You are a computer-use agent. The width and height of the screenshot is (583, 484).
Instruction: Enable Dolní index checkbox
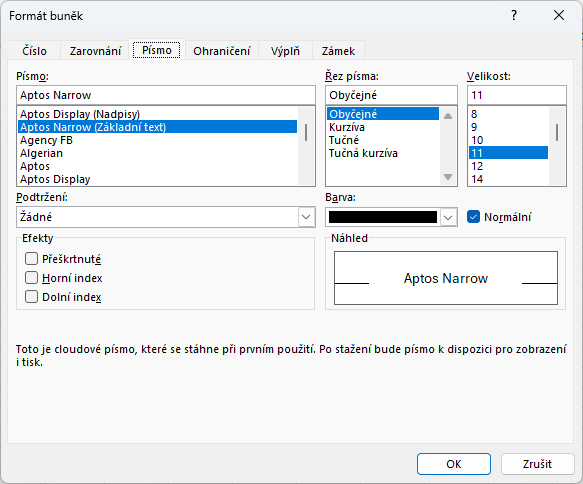coord(31,297)
